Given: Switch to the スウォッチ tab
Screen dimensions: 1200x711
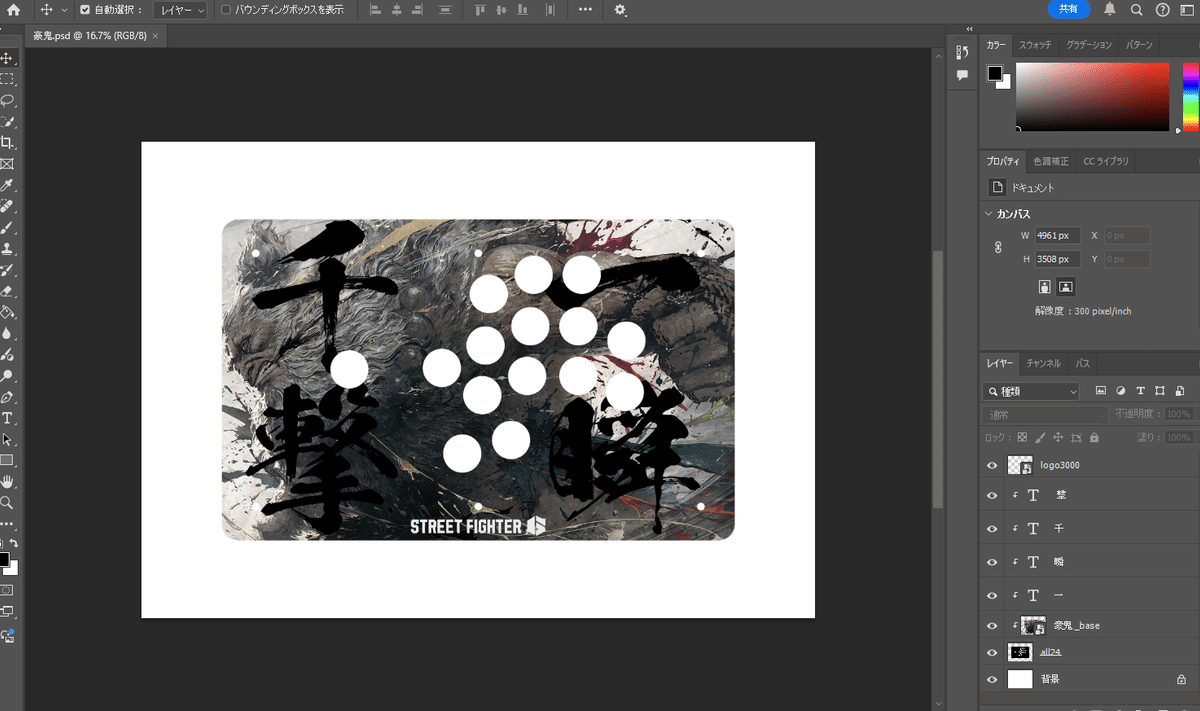Looking at the screenshot, I should (1035, 45).
